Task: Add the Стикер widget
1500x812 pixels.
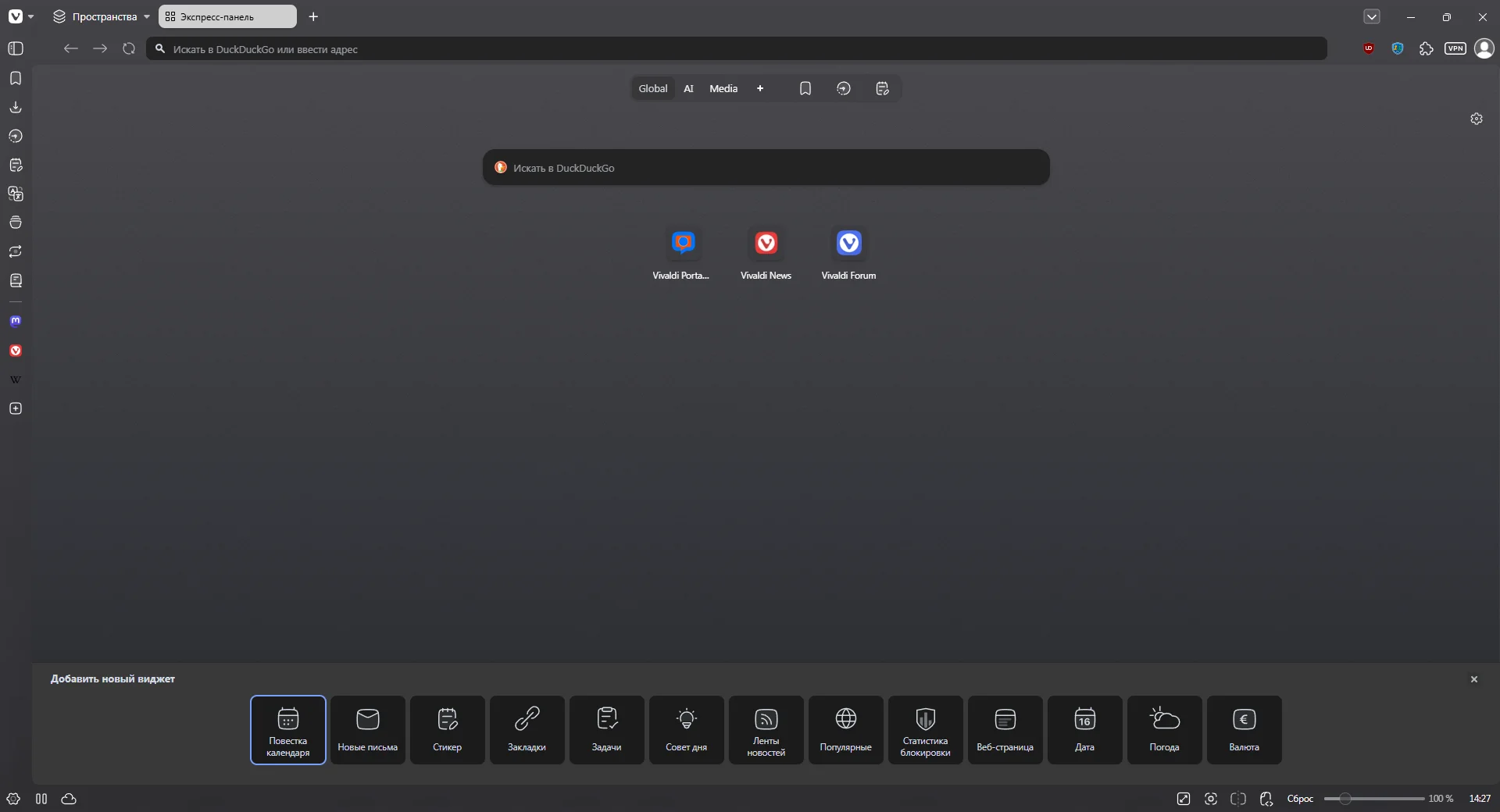Action: tap(448, 730)
